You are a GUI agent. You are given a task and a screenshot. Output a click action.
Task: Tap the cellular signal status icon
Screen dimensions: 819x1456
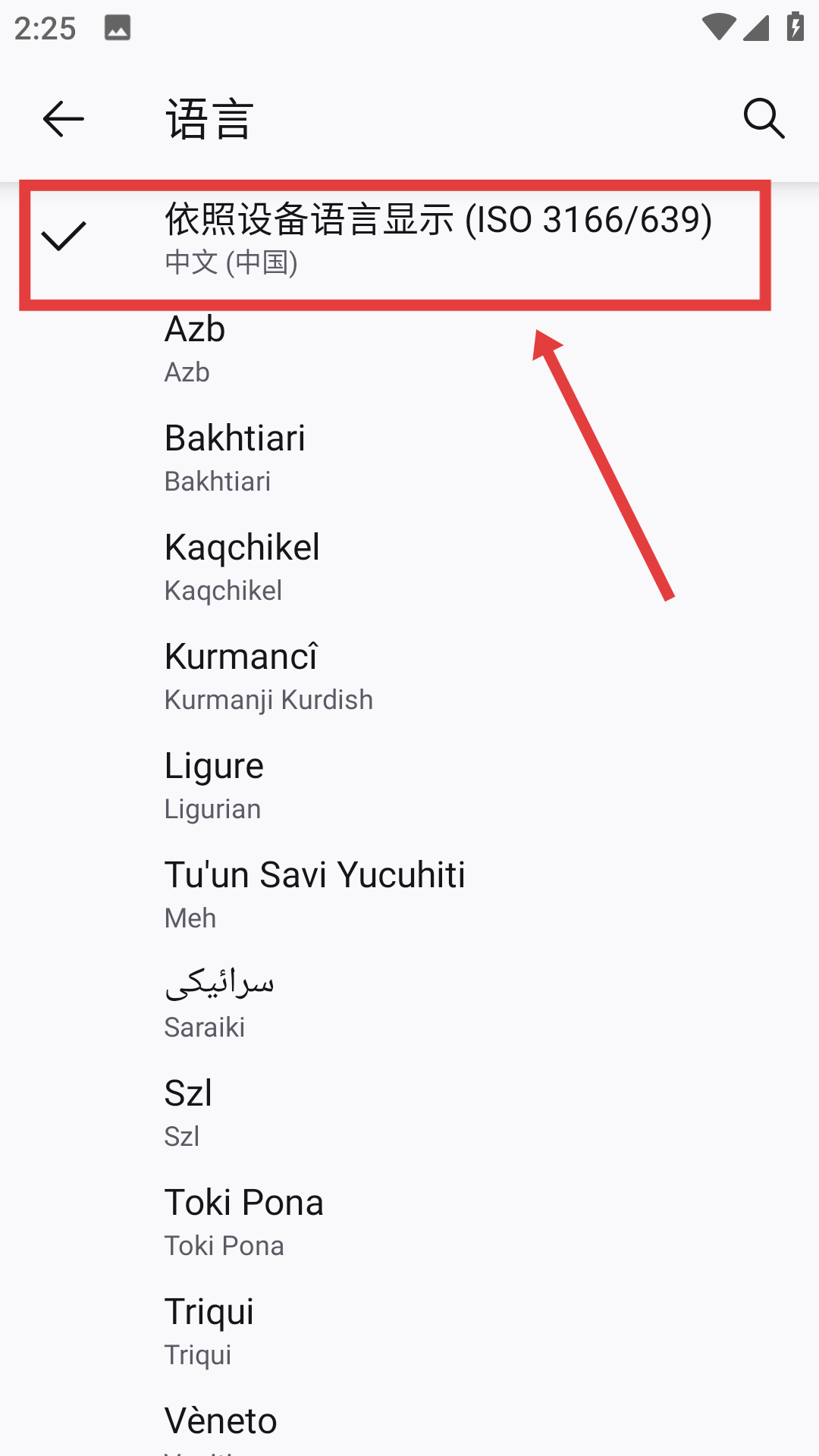(x=756, y=27)
